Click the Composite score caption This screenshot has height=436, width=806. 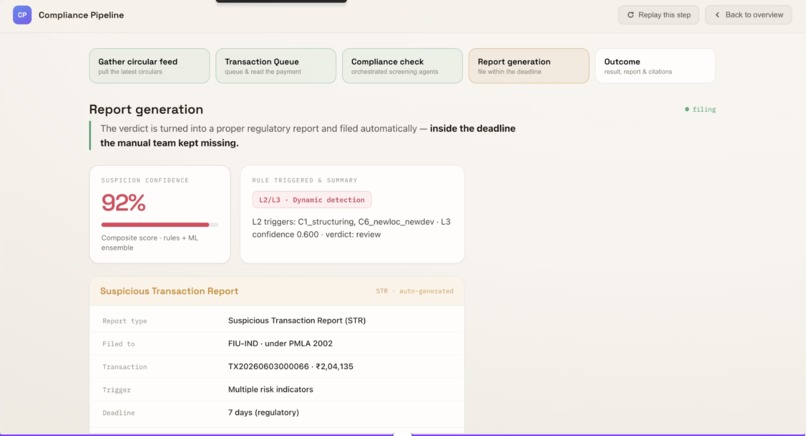pyautogui.click(x=150, y=243)
